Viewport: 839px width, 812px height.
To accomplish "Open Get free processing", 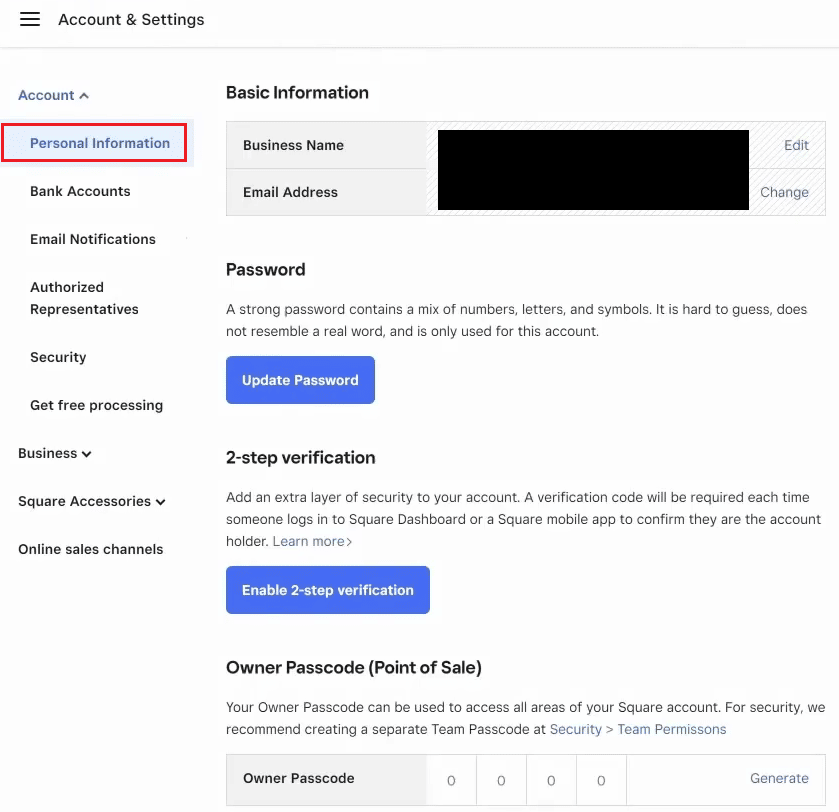I will click(96, 405).
